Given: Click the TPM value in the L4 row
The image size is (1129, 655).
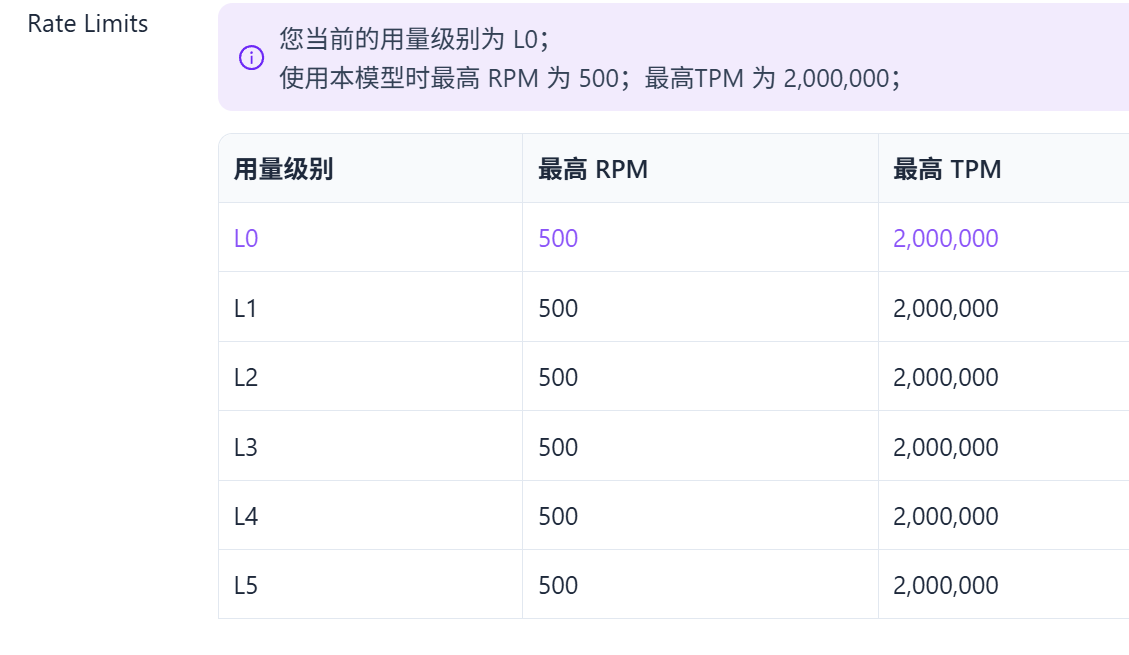Looking at the screenshot, I should (x=945, y=516).
